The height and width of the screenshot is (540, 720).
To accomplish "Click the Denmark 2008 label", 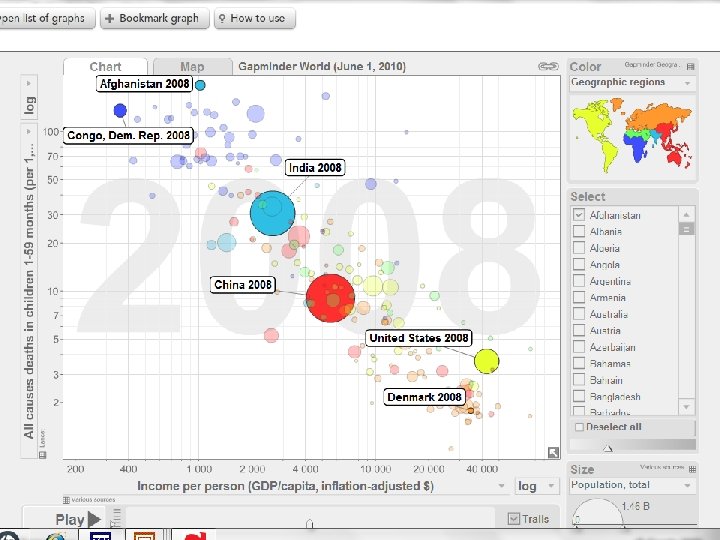I will click(x=424, y=397).
